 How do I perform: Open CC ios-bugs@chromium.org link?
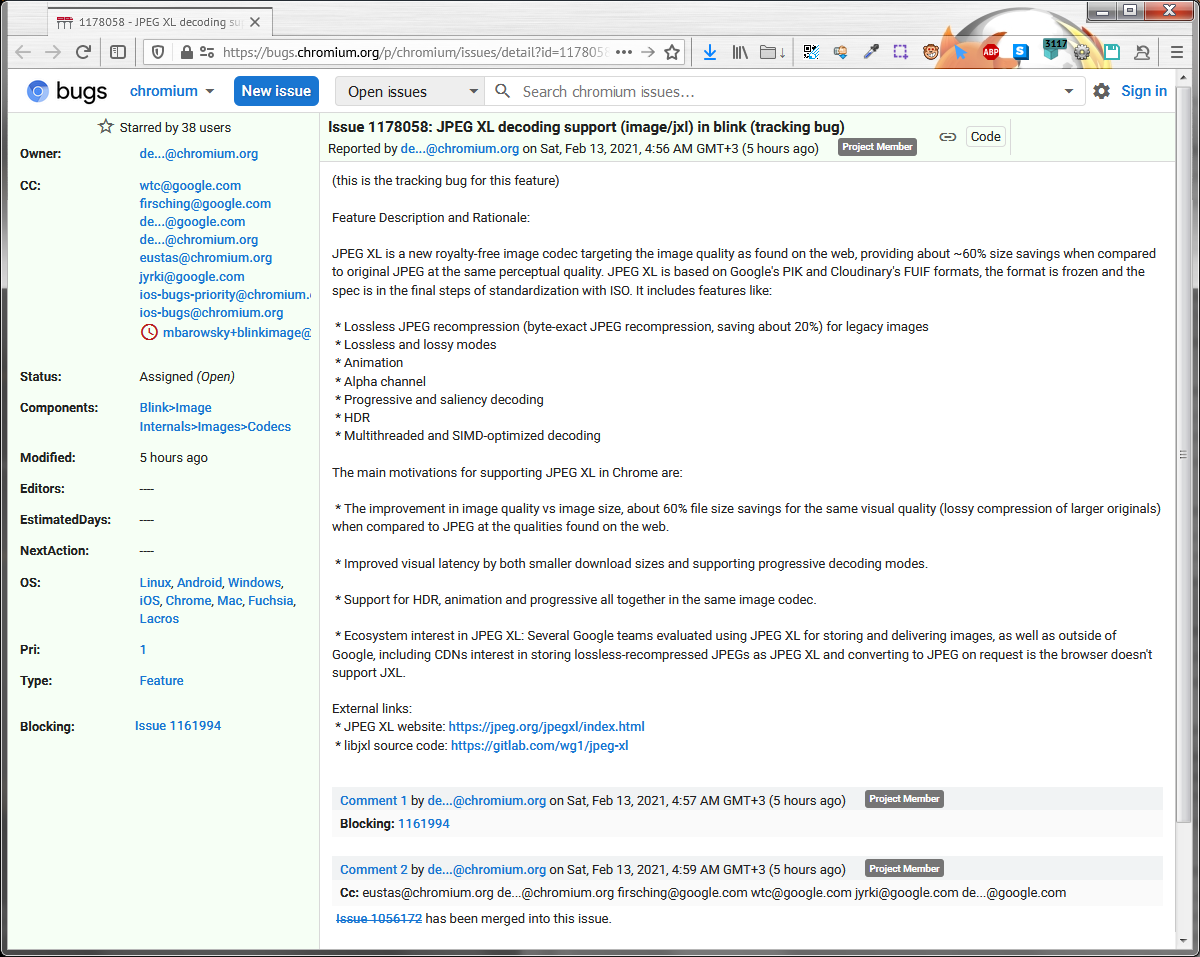click(212, 313)
